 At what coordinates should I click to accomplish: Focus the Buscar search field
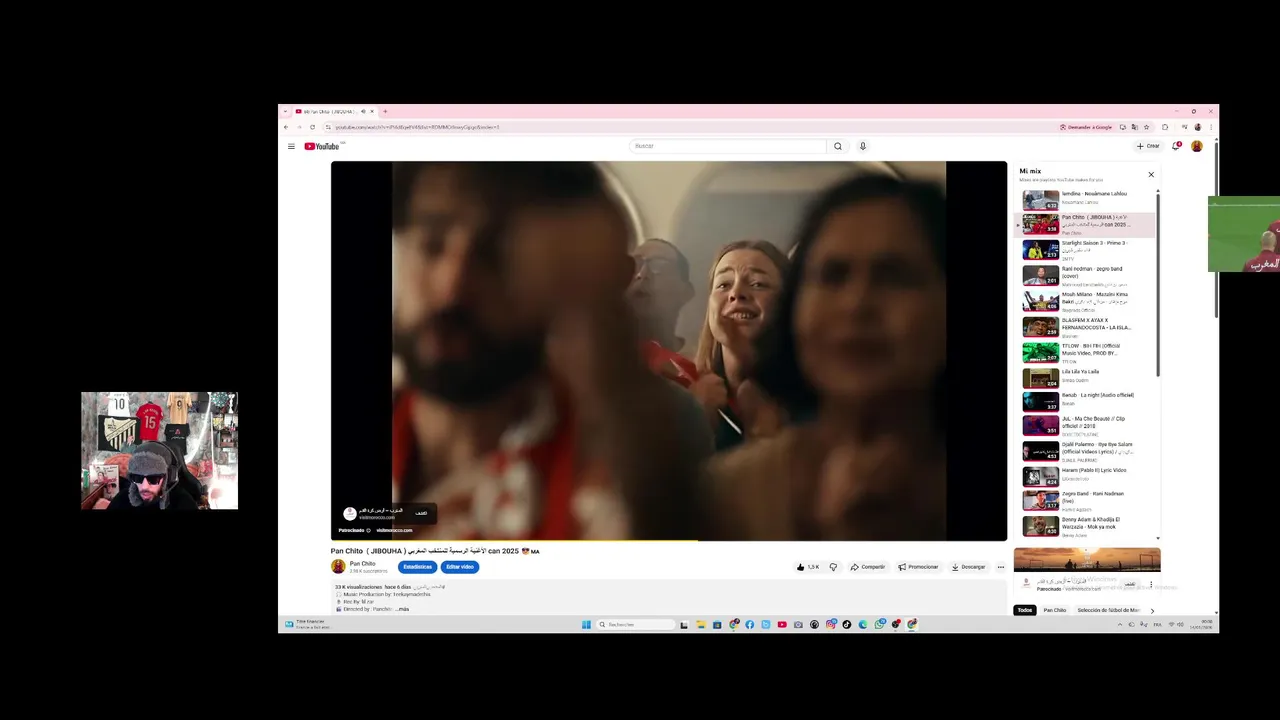point(729,146)
